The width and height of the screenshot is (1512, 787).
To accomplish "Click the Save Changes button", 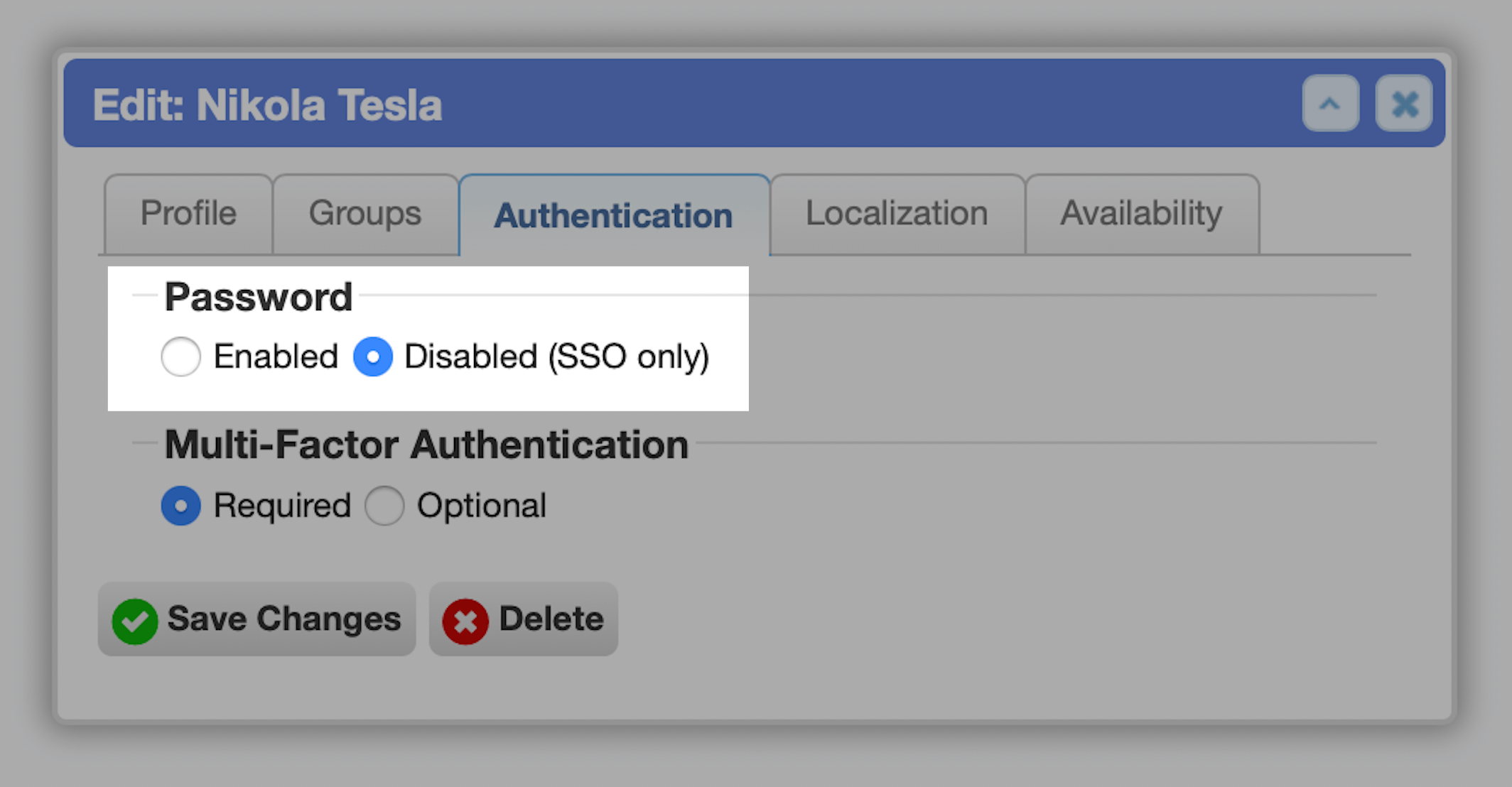I will 256,619.
